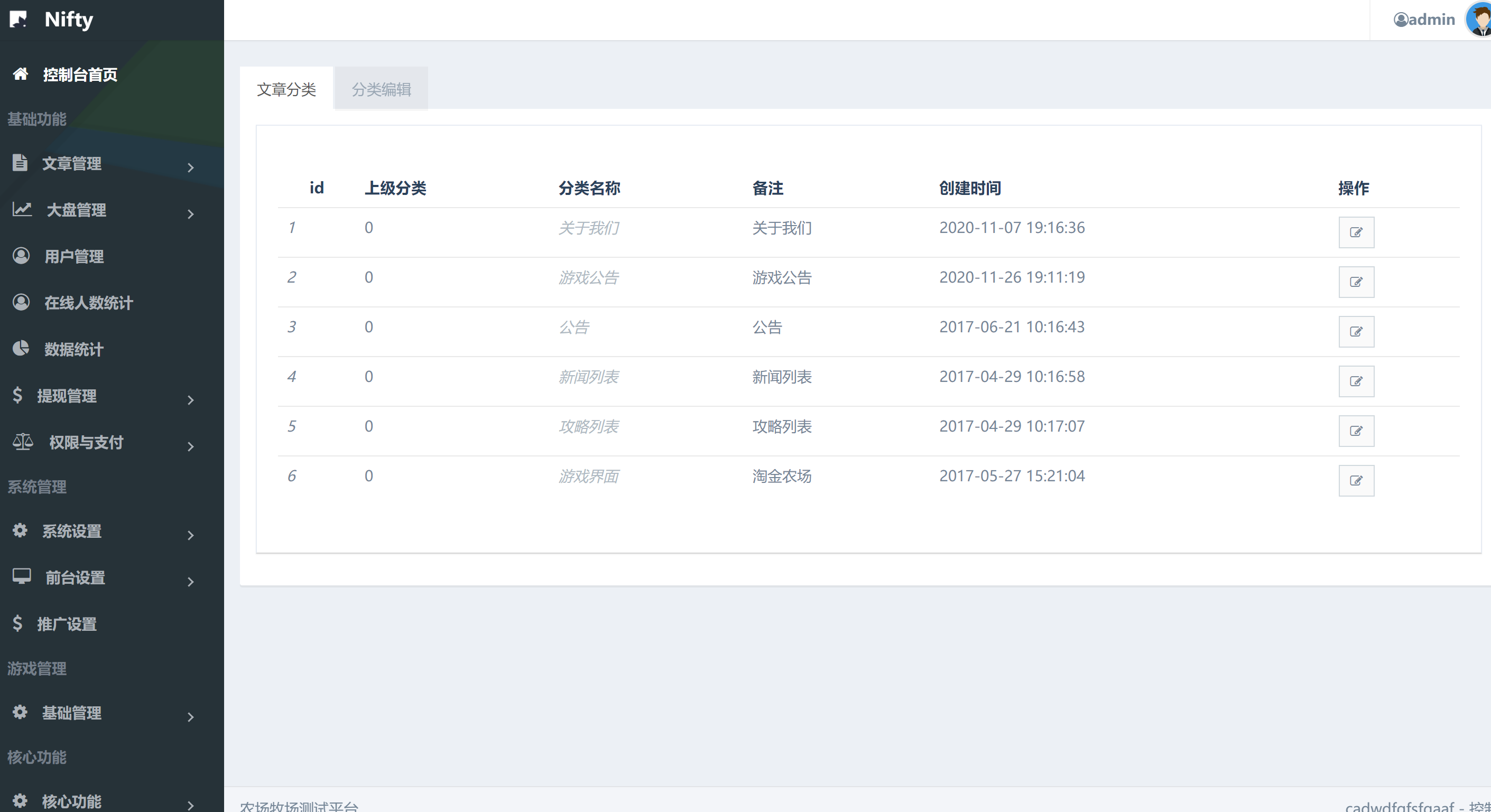Click the home icon for 控制台首页
The image size is (1491, 812).
click(x=21, y=74)
